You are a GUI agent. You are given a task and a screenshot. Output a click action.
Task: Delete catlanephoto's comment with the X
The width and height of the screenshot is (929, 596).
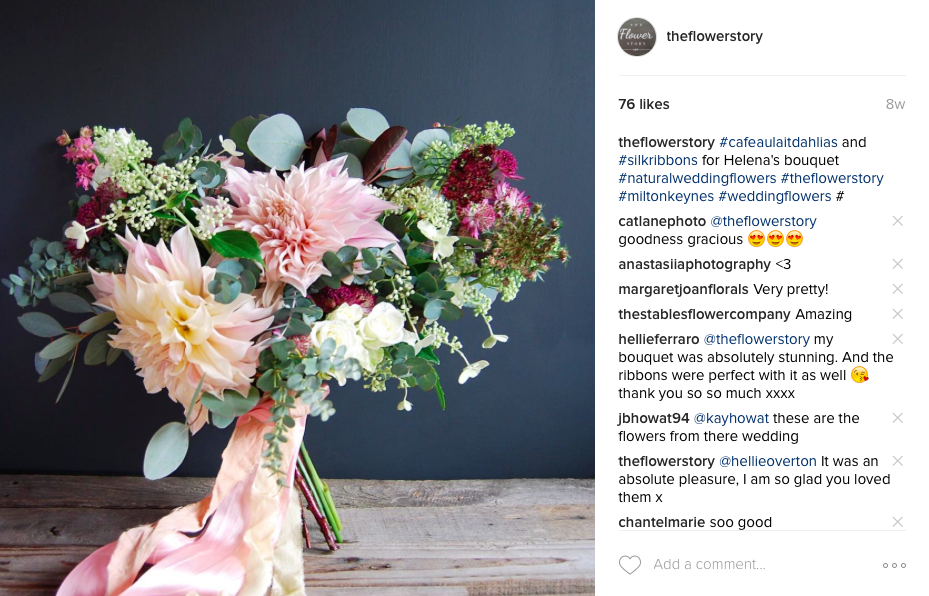[x=898, y=221]
